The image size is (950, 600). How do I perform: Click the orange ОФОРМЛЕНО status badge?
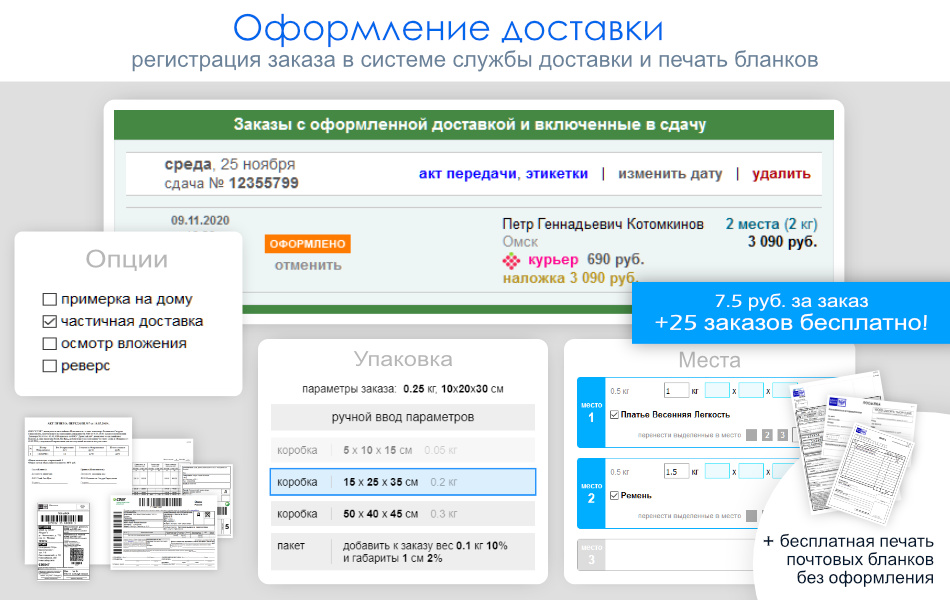tap(308, 244)
